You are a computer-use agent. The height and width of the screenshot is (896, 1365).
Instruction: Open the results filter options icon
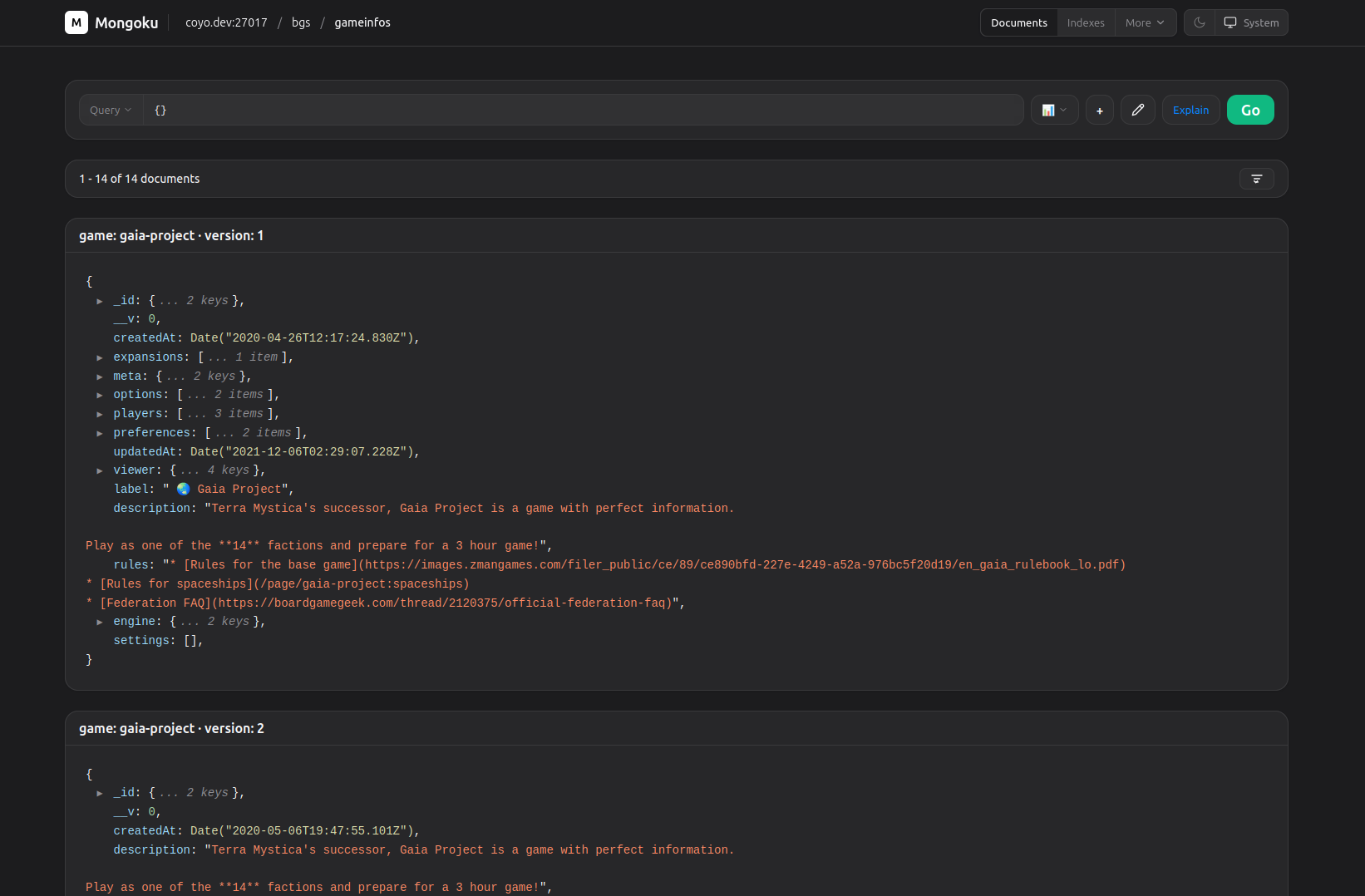1256,179
